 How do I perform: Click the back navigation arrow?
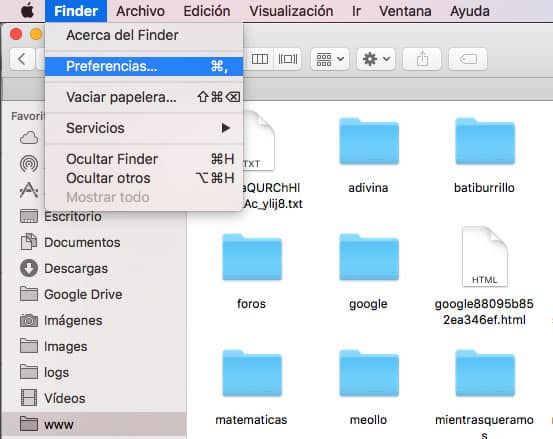[x=22, y=59]
